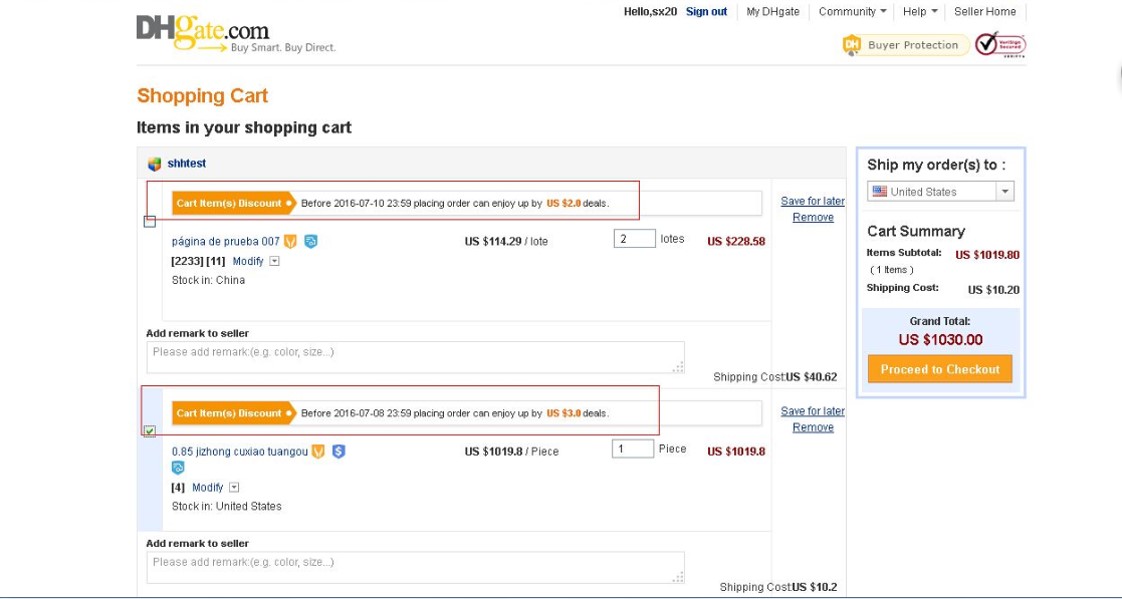The height and width of the screenshot is (599, 1122).
Task: Click blue shield badge beside página de prueba 007
Action: [x=311, y=241]
